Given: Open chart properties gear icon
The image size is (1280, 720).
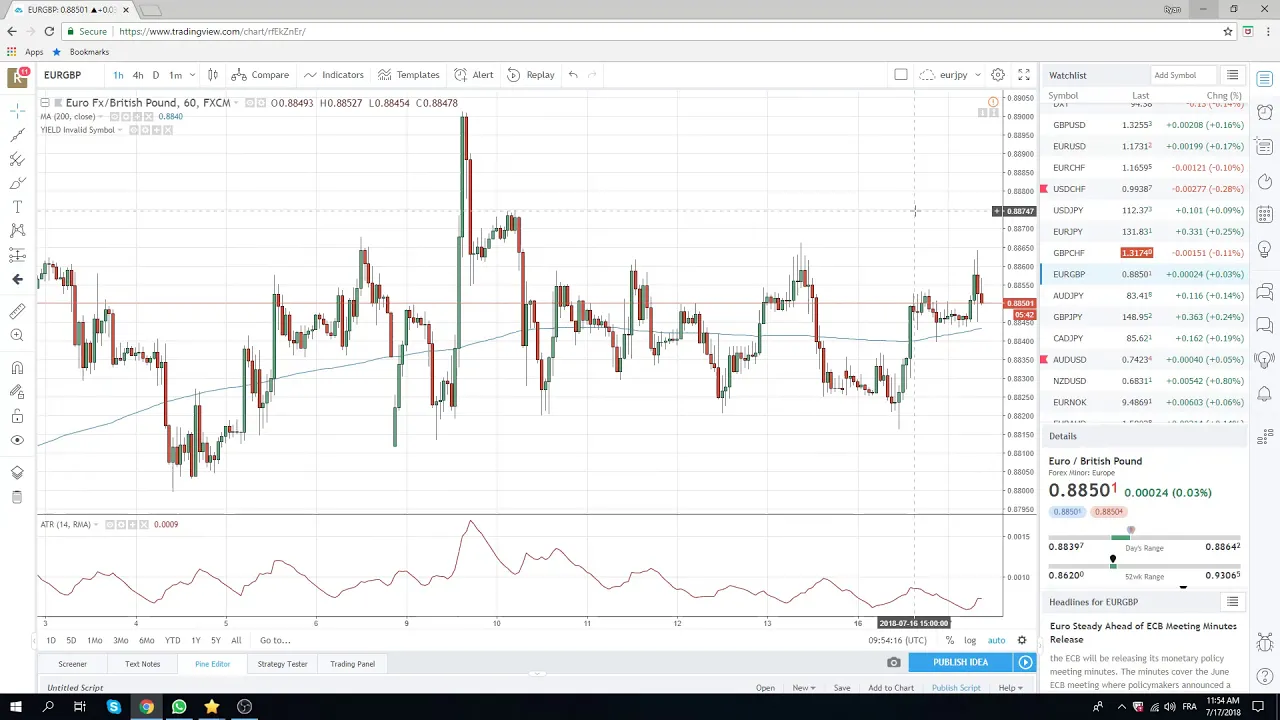Looking at the screenshot, I should click(x=998, y=75).
